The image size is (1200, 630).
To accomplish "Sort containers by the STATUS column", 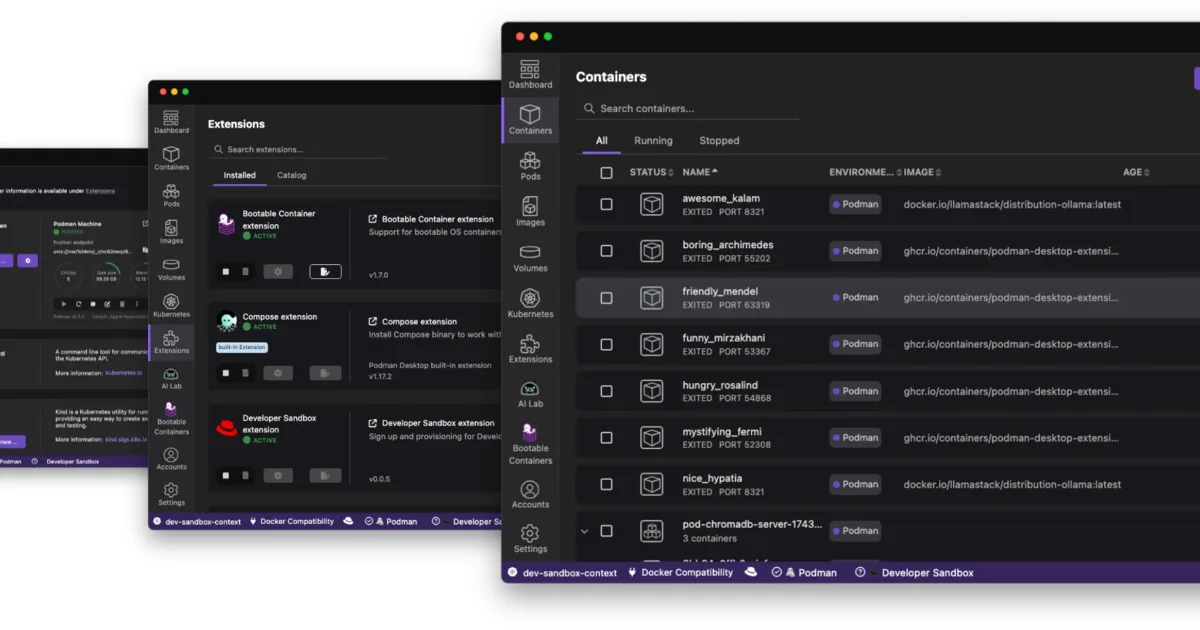I will 651,172.
